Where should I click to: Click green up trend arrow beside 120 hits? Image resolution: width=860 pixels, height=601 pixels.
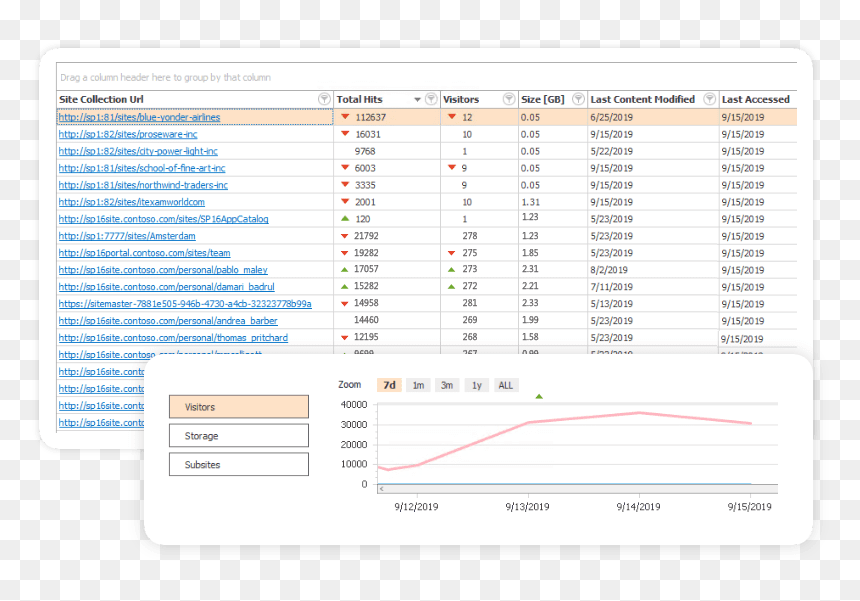tap(345, 219)
